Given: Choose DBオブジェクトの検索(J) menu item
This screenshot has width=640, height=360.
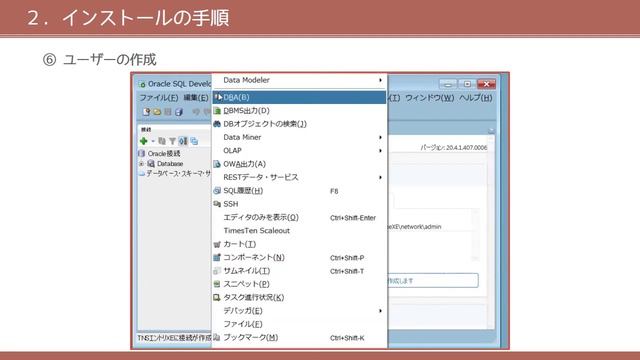Looking at the screenshot, I should [x=299, y=124].
